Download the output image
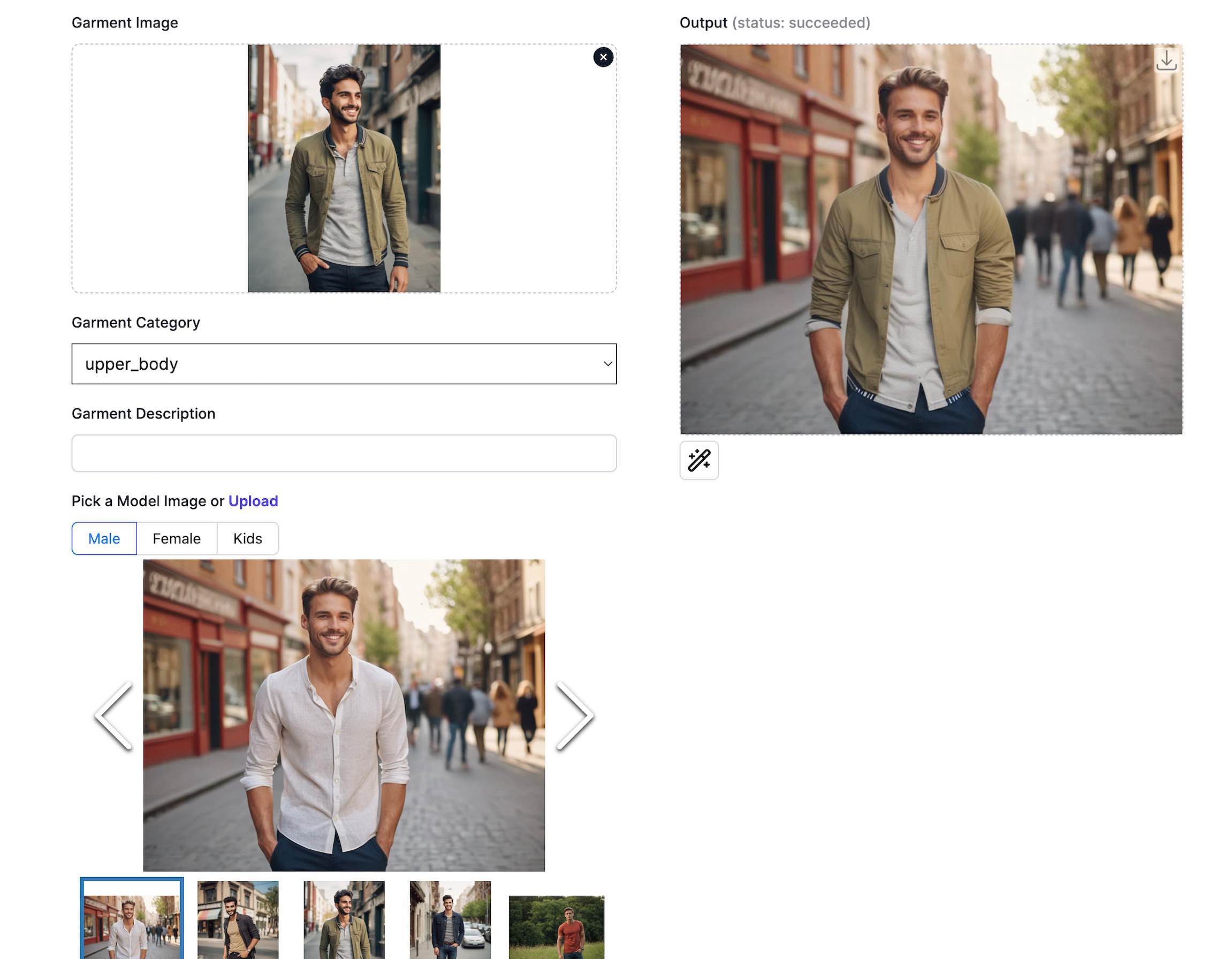The width and height of the screenshot is (1232, 959). [x=1166, y=60]
